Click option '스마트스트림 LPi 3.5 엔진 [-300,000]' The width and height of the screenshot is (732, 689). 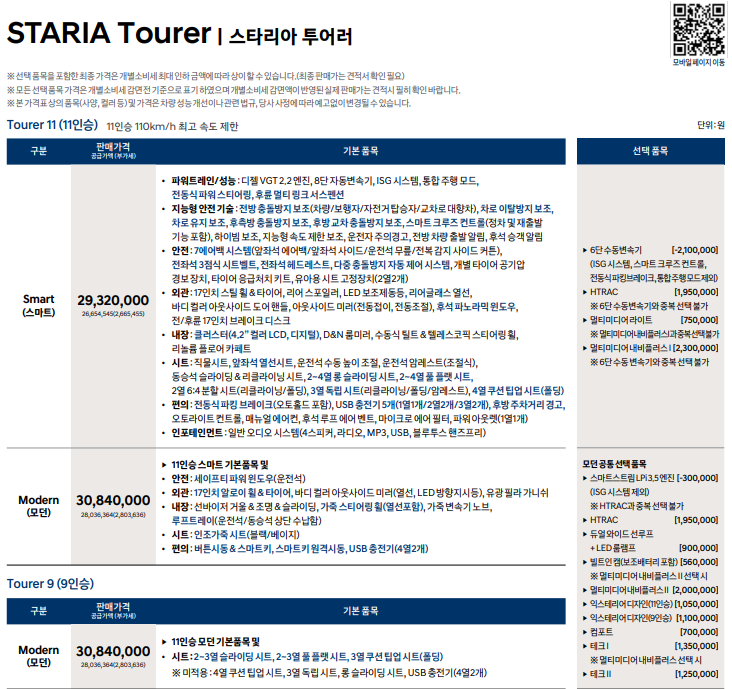[651, 478]
